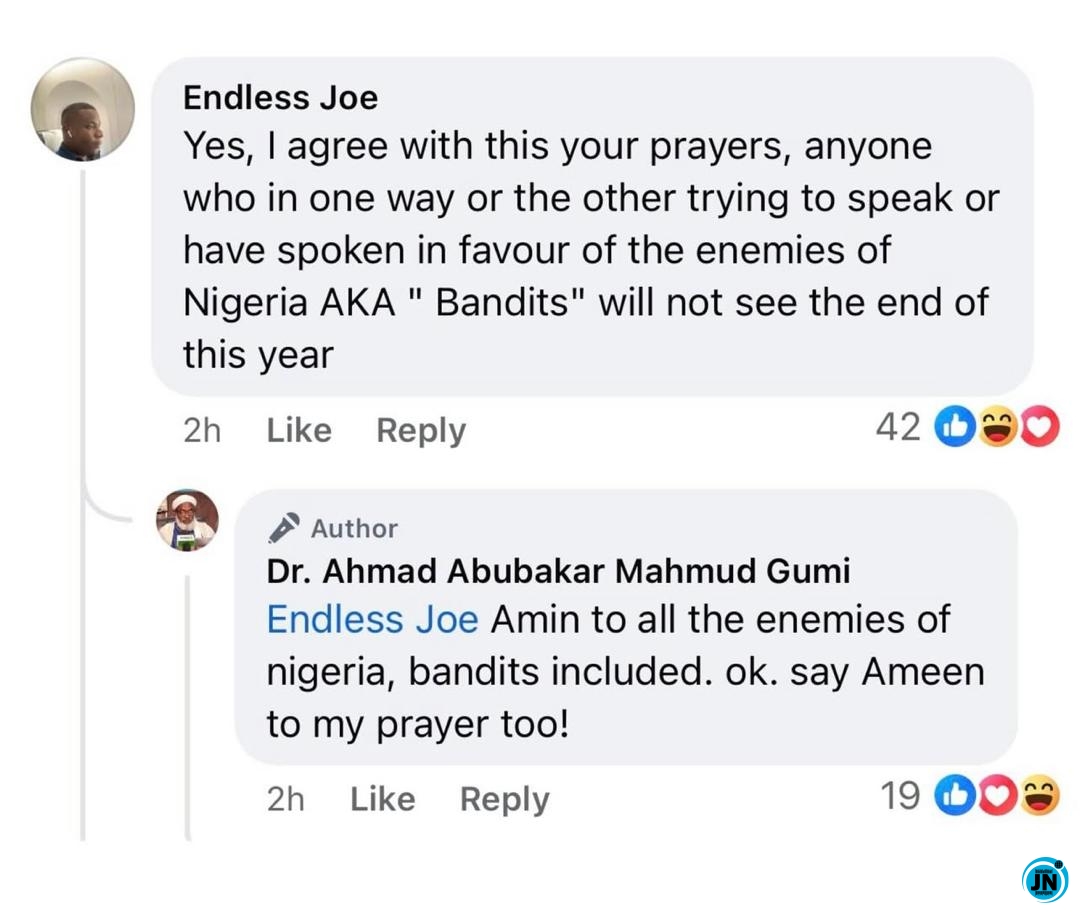Reply to Endless Joe's comment
Screen dimensions: 1080x915
421,431
